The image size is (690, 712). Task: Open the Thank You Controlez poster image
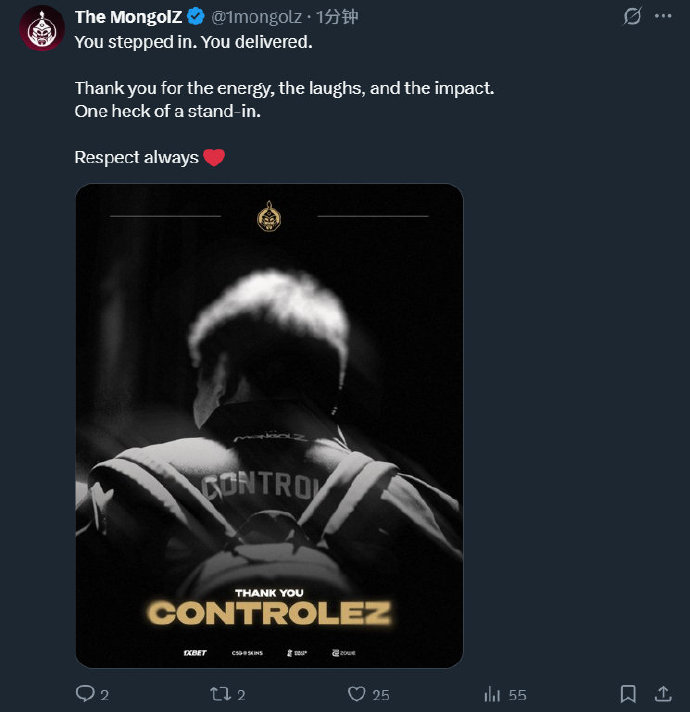(x=269, y=425)
